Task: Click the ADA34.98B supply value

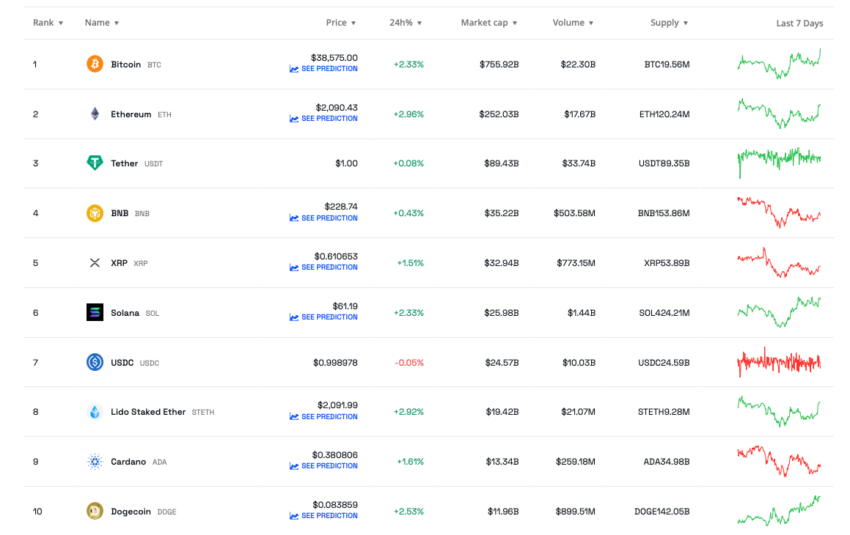Action: [x=666, y=462]
